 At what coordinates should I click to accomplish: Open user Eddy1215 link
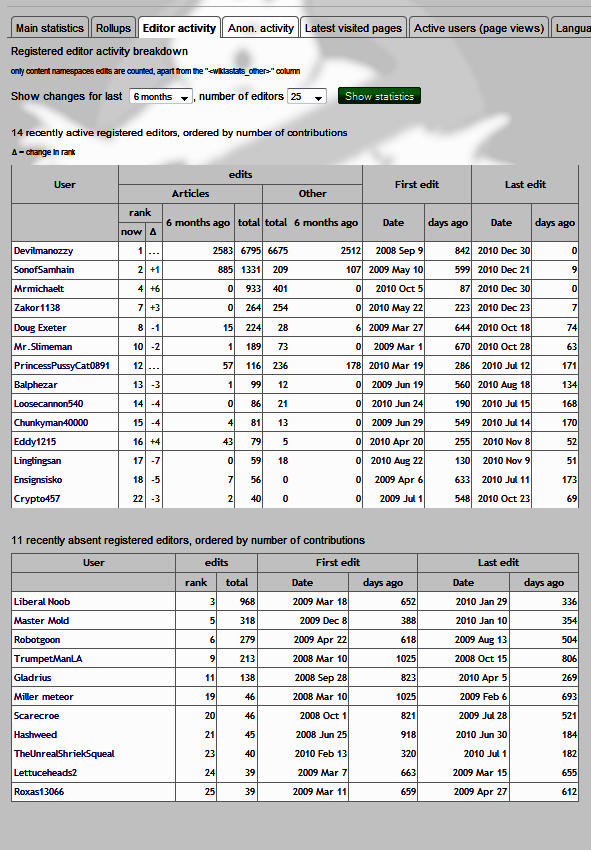point(35,442)
